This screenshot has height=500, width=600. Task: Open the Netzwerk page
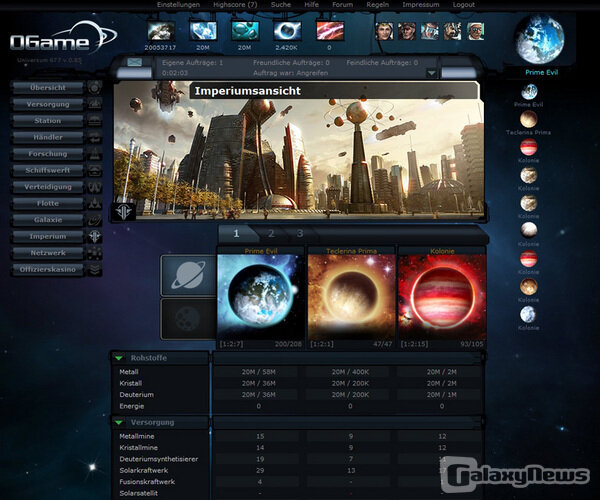[48, 253]
